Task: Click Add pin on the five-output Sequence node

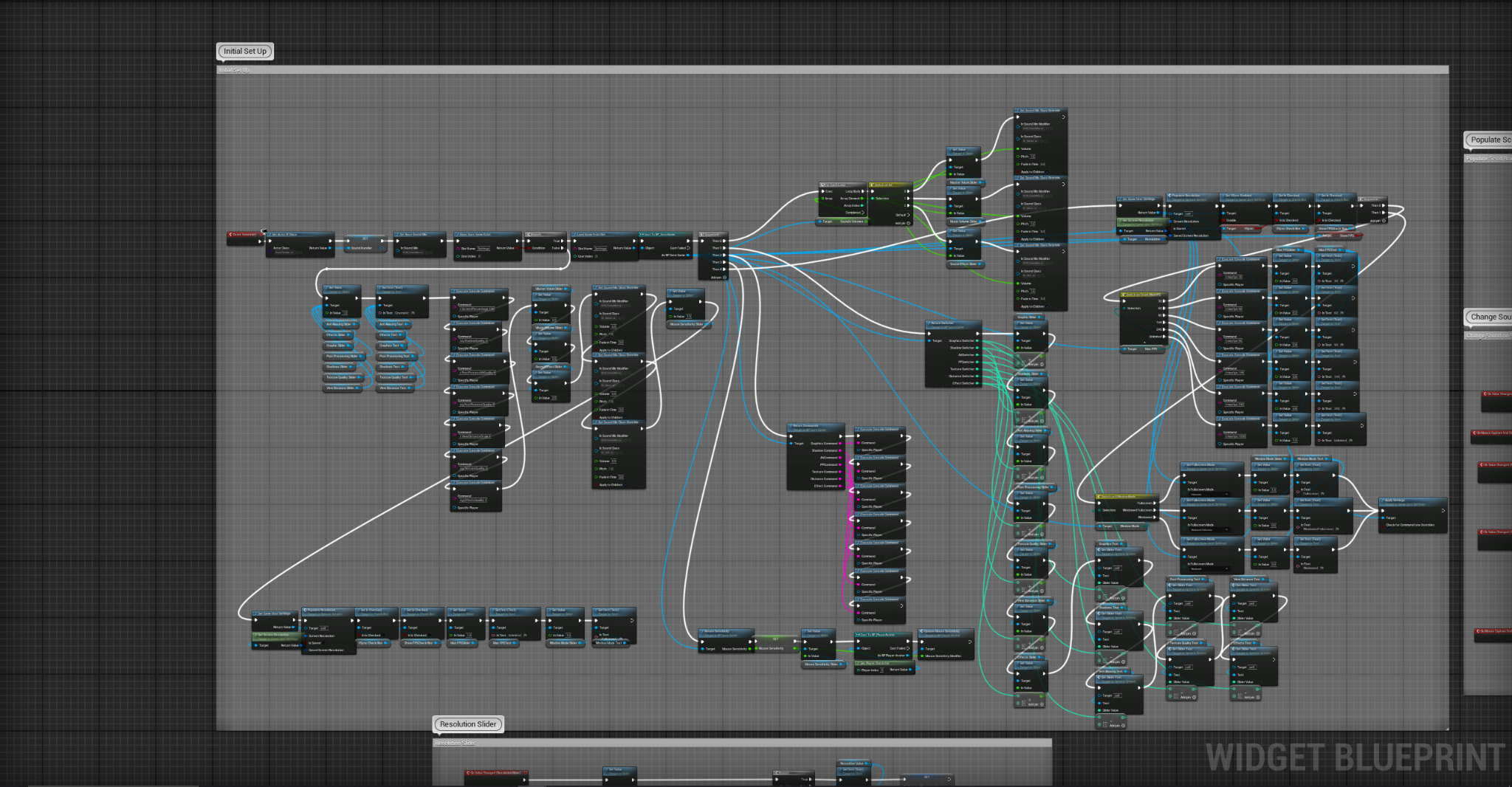Action: [716, 278]
